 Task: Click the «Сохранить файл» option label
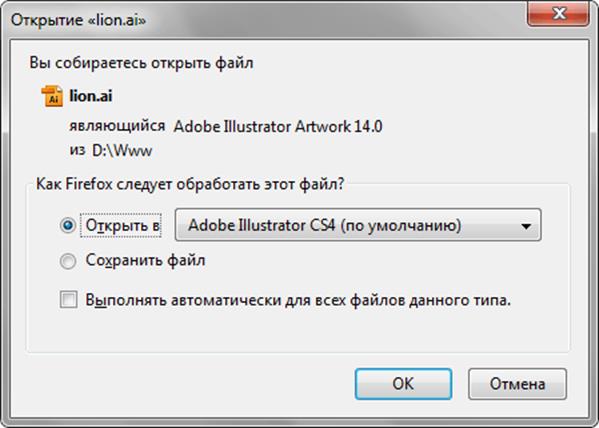pos(145,260)
